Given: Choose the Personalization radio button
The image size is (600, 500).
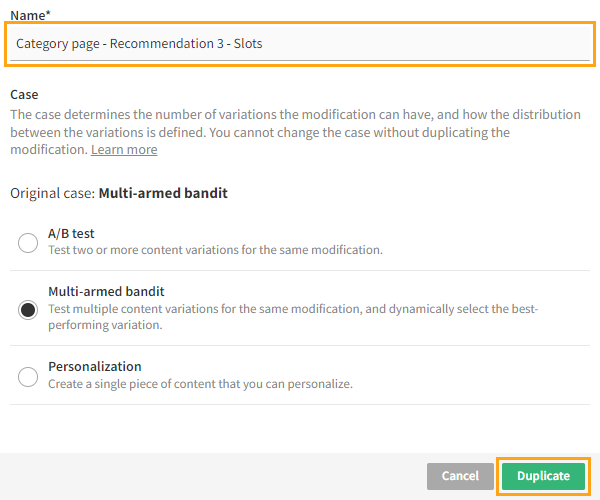Looking at the screenshot, I should coord(28,376).
